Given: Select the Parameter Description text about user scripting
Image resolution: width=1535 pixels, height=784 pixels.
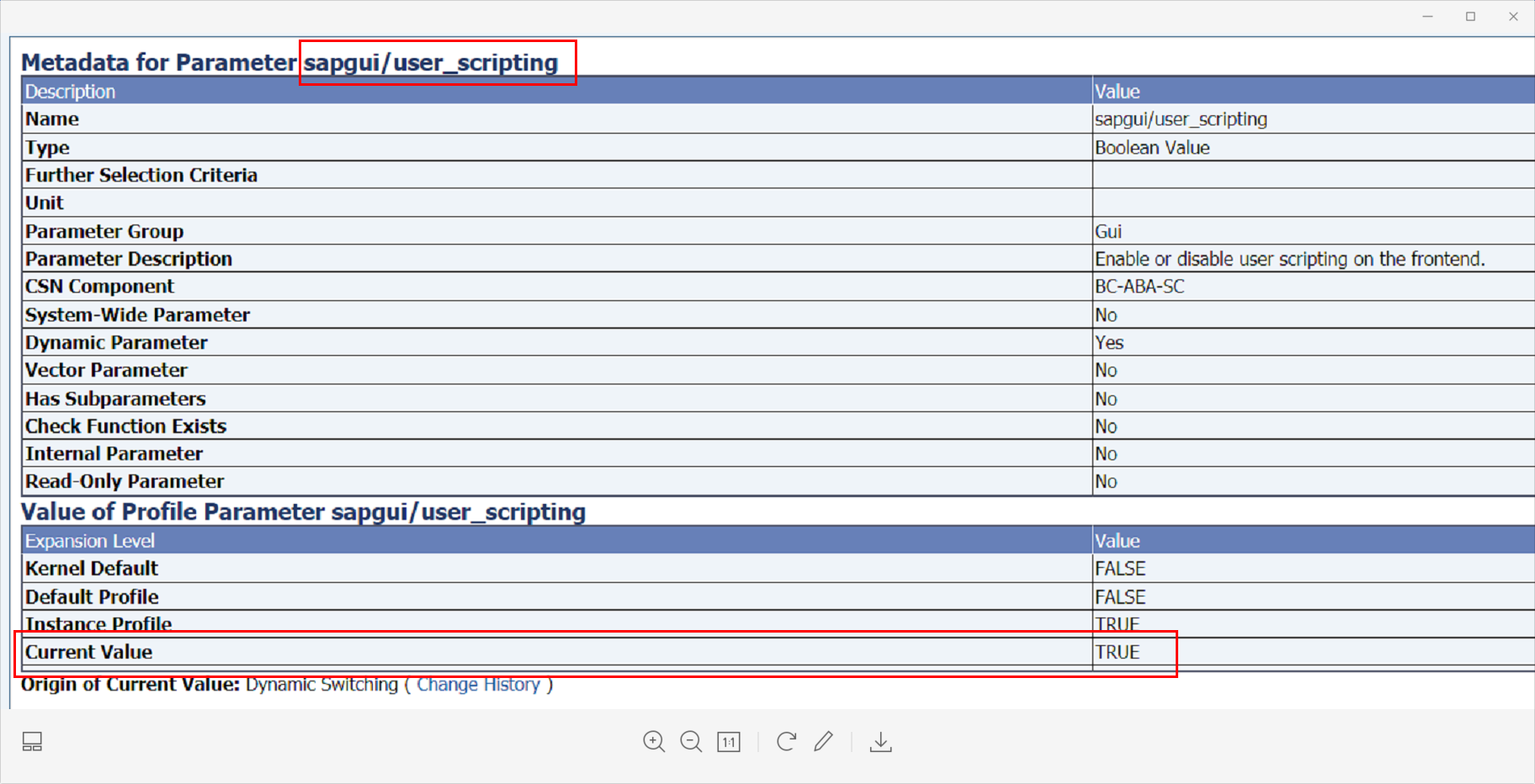Looking at the screenshot, I should tap(1288, 258).
